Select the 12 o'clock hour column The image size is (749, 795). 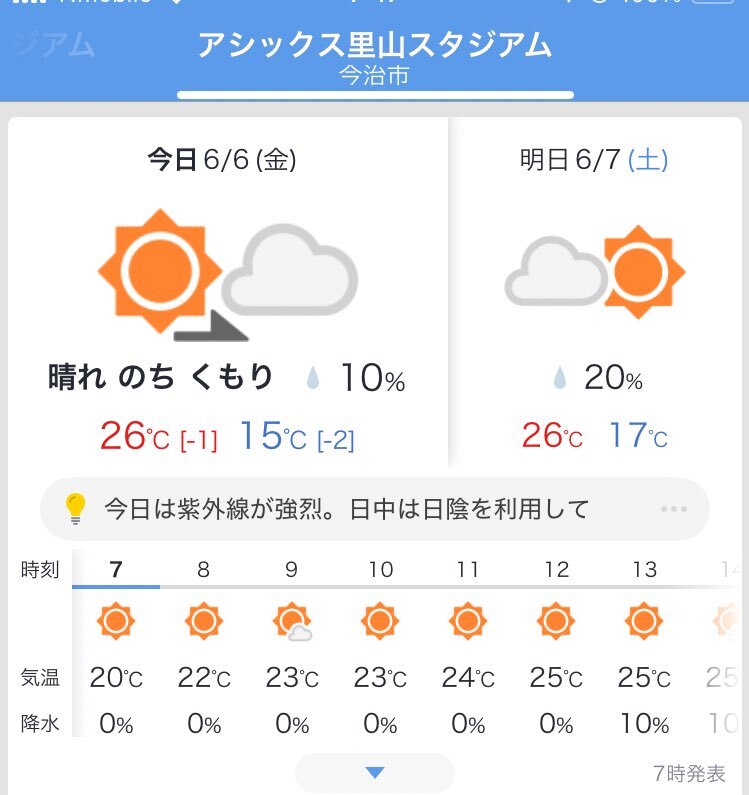click(x=556, y=644)
